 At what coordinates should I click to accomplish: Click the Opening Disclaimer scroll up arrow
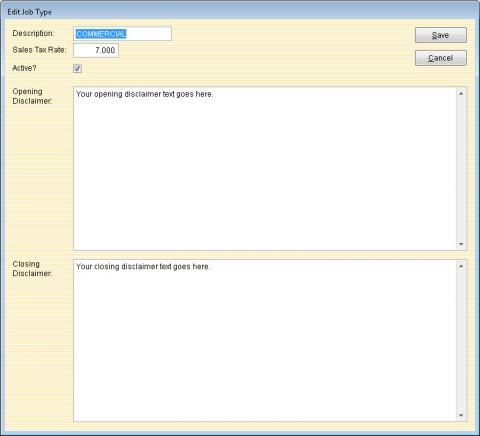pos(461,94)
